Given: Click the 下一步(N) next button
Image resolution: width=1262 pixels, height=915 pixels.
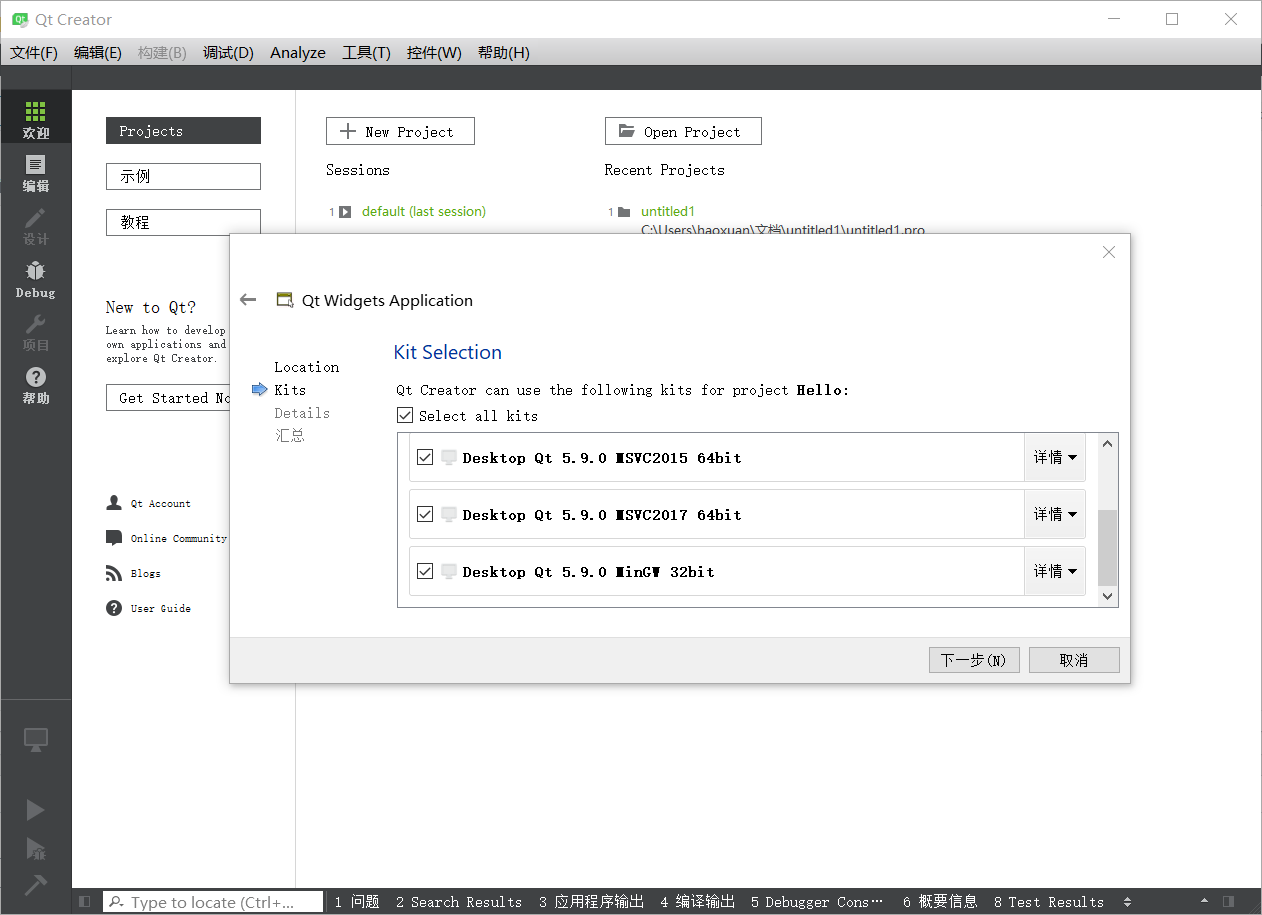Looking at the screenshot, I should [974, 660].
